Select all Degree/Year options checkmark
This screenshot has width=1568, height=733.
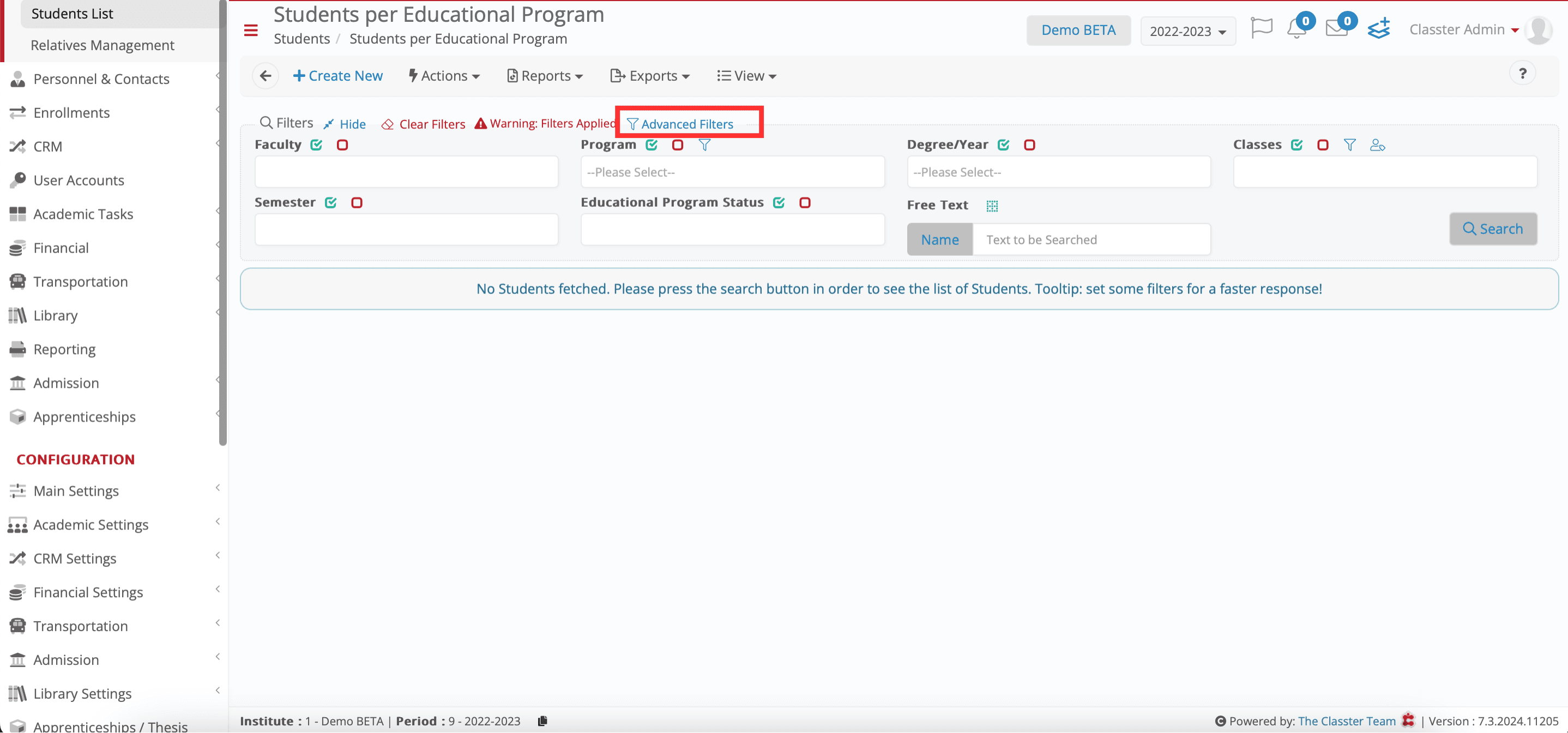click(1003, 145)
